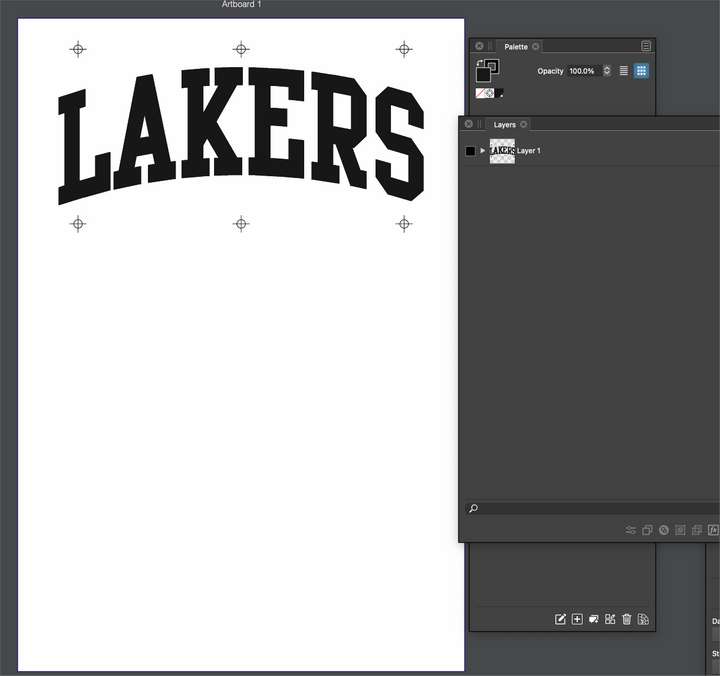The width and height of the screenshot is (720, 676).
Task: Click the duplicate layer icon in Layers
Action: point(647,530)
